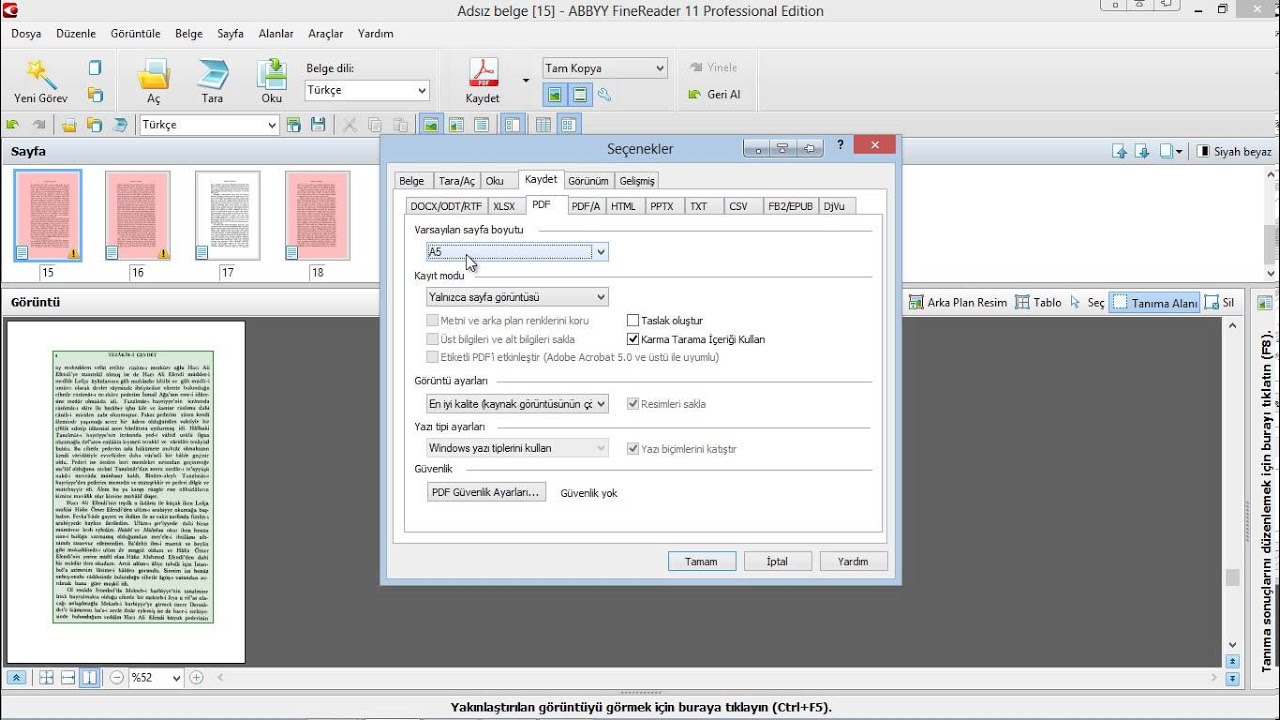Confirm options with Tamam button
1280x720 pixels.
coord(701,562)
